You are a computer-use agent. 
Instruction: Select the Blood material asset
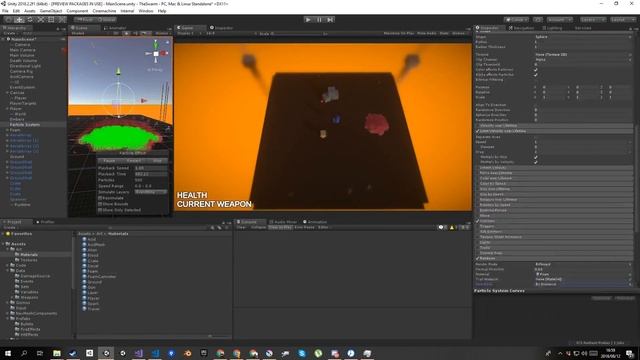click(93, 255)
